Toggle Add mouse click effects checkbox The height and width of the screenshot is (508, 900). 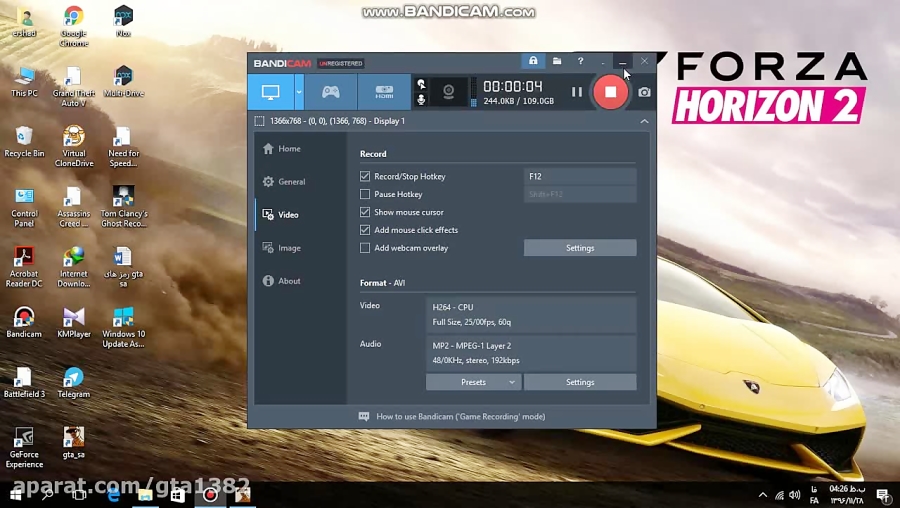tap(364, 230)
